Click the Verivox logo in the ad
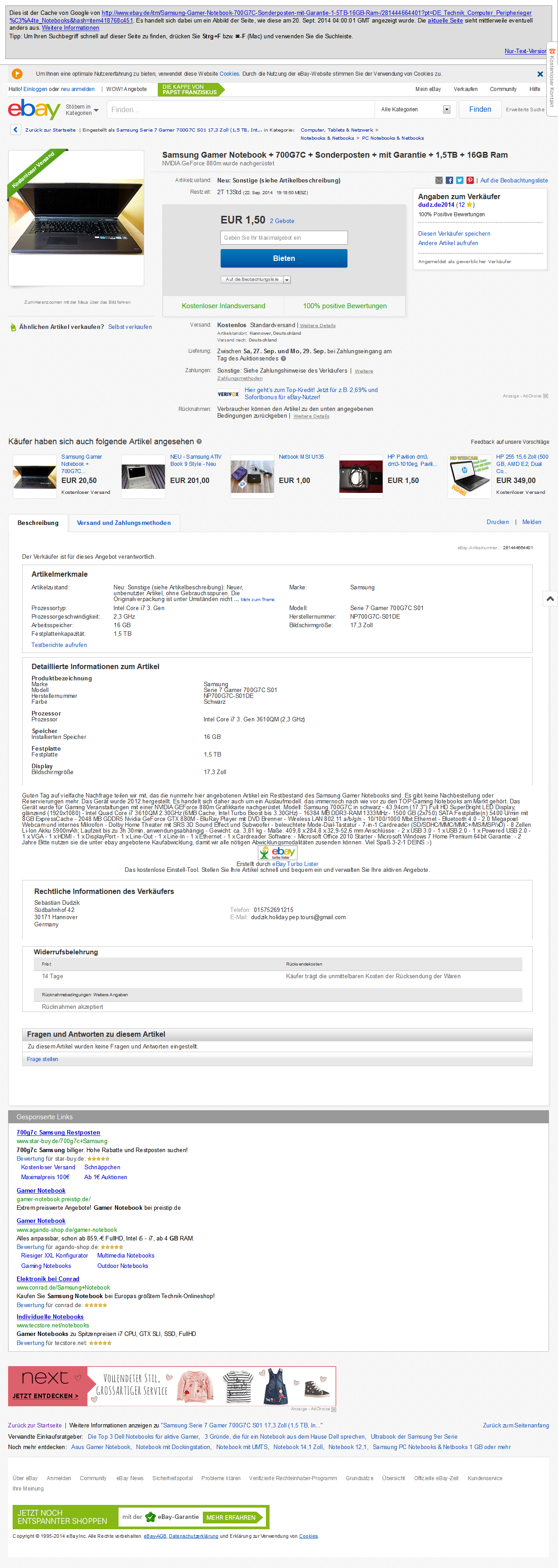 click(x=229, y=394)
